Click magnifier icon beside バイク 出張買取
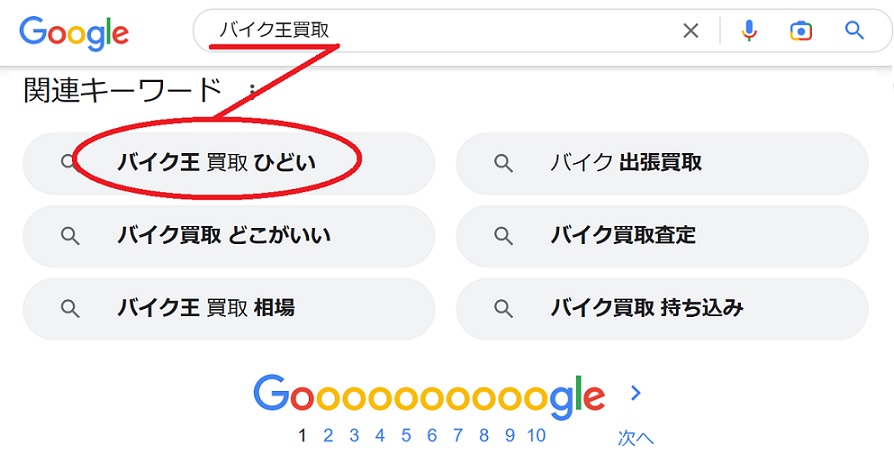Screen dimensions: 894x463 tap(503, 164)
